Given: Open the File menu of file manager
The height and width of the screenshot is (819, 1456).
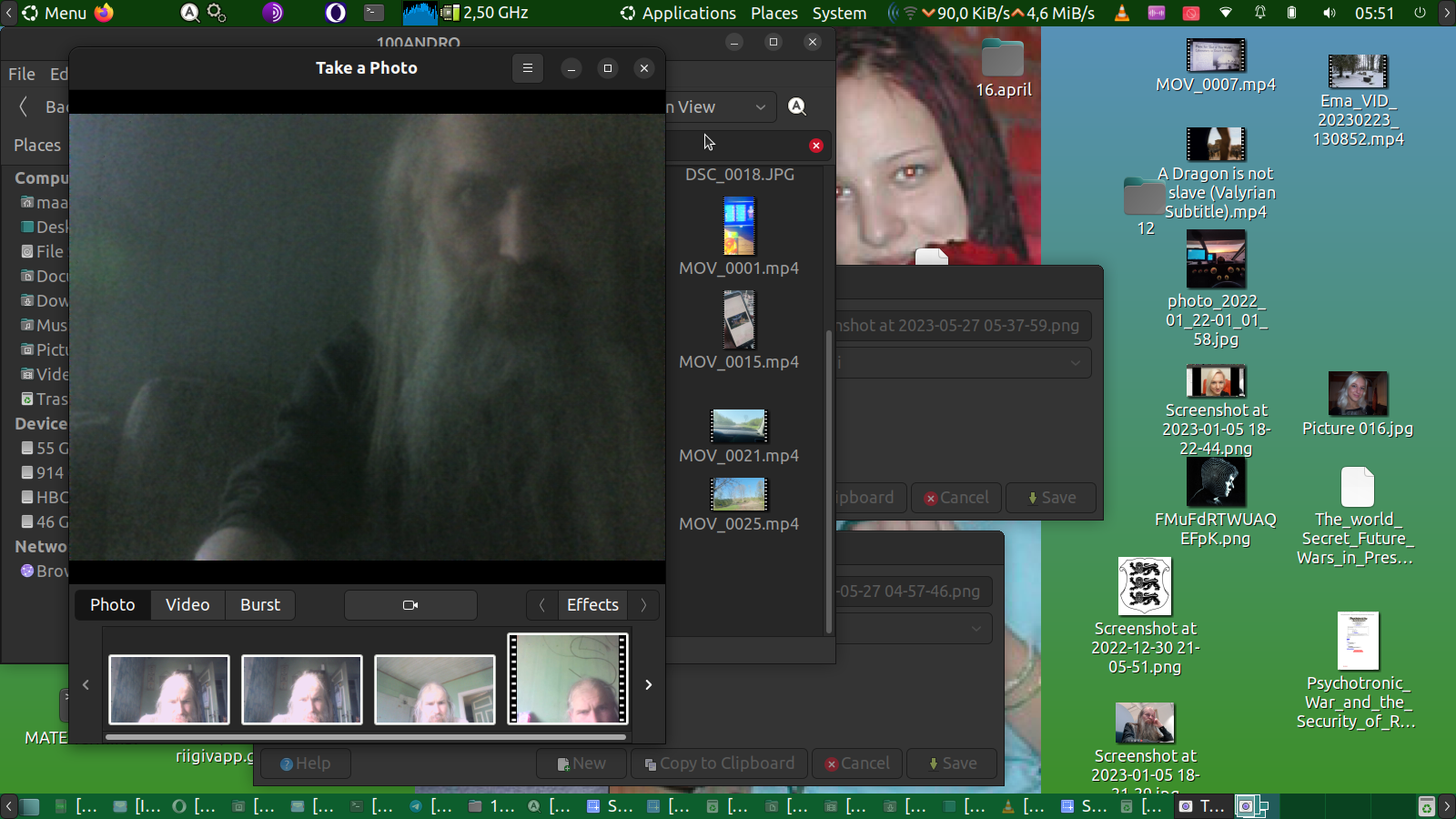Looking at the screenshot, I should tap(22, 74).
